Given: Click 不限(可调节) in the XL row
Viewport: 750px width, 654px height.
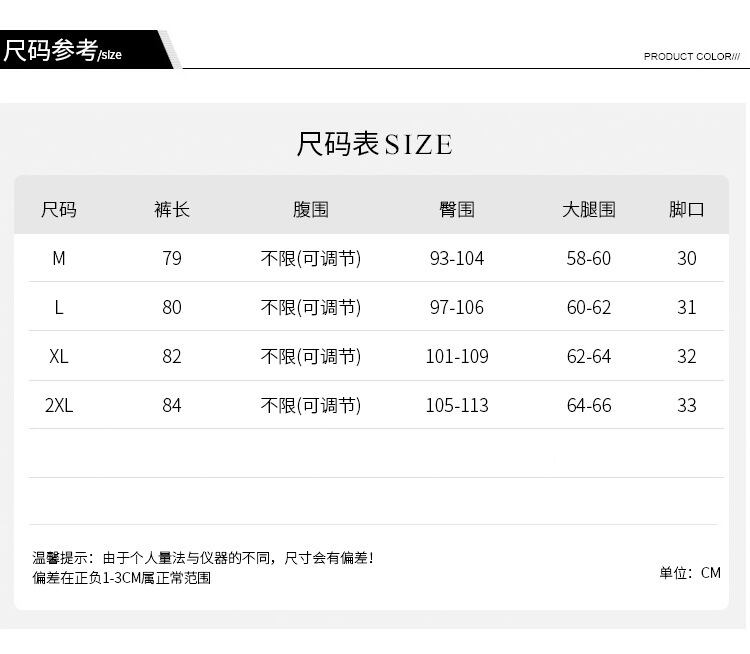Looking at the screenshot, I should tap(311, 356).
